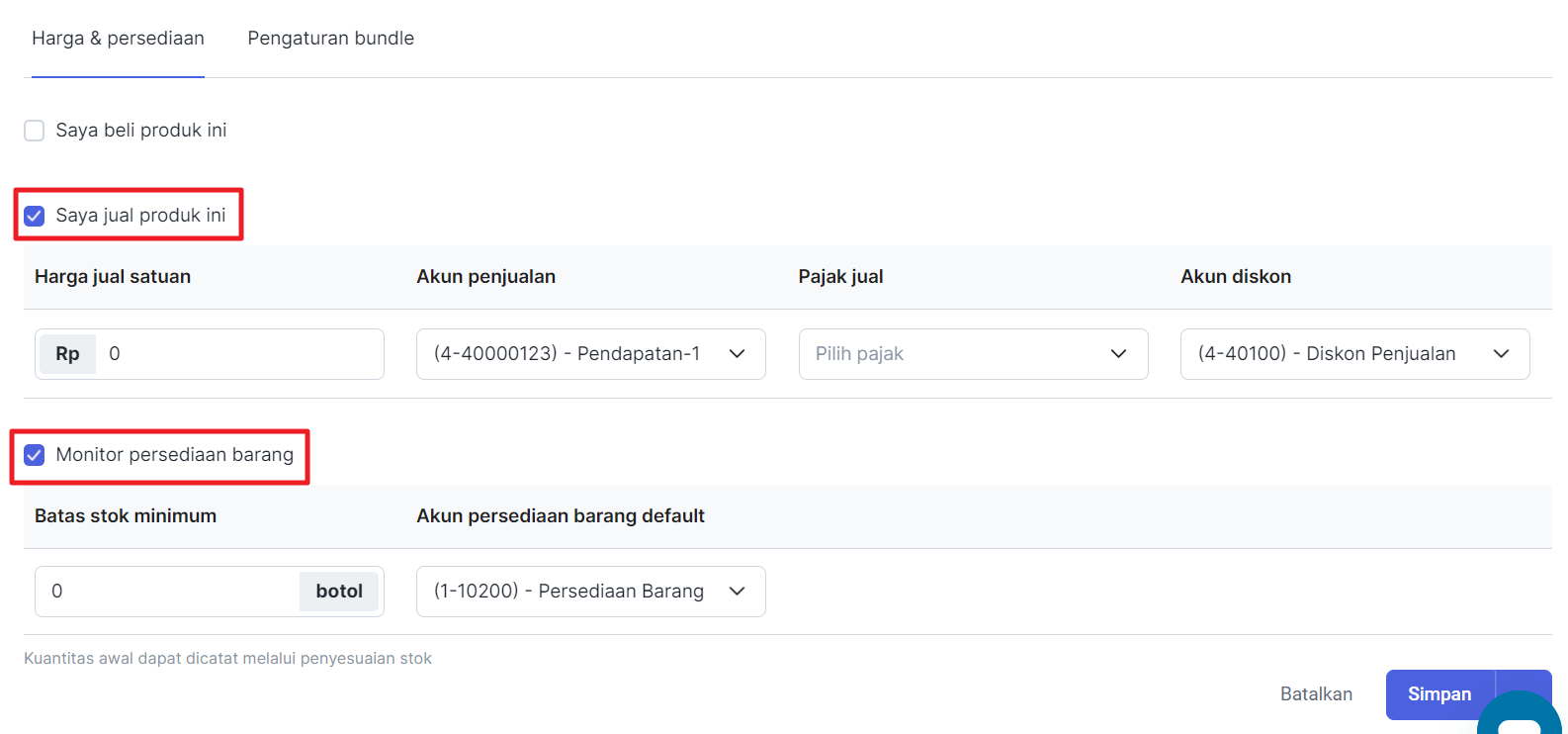Image resolution: width=1568 pixels, height=734 pixels.
Task: Open the Persediaan Barang account dropdown
Action: pos(591,592)
